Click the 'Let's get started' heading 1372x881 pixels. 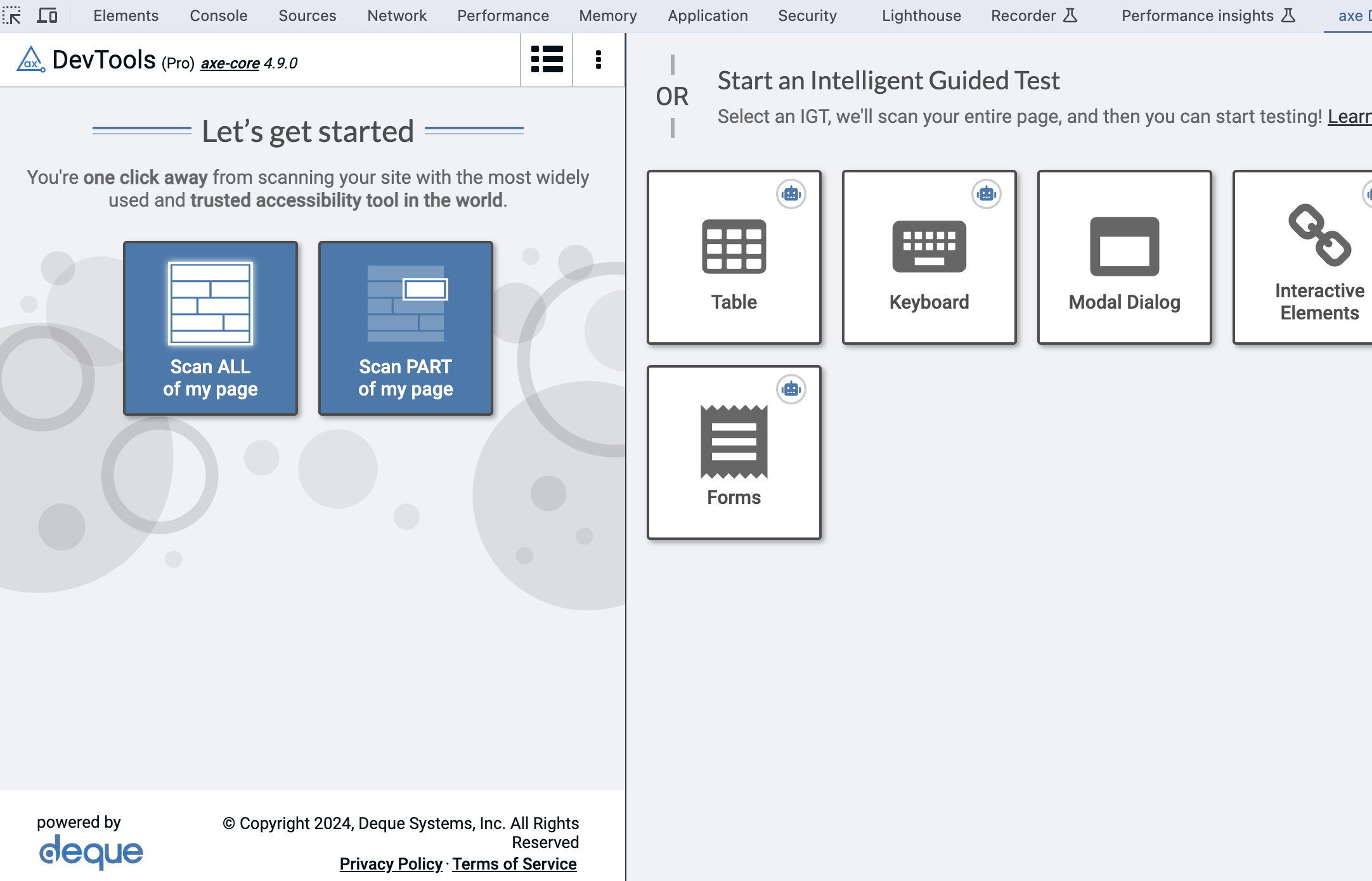[308, 132]
